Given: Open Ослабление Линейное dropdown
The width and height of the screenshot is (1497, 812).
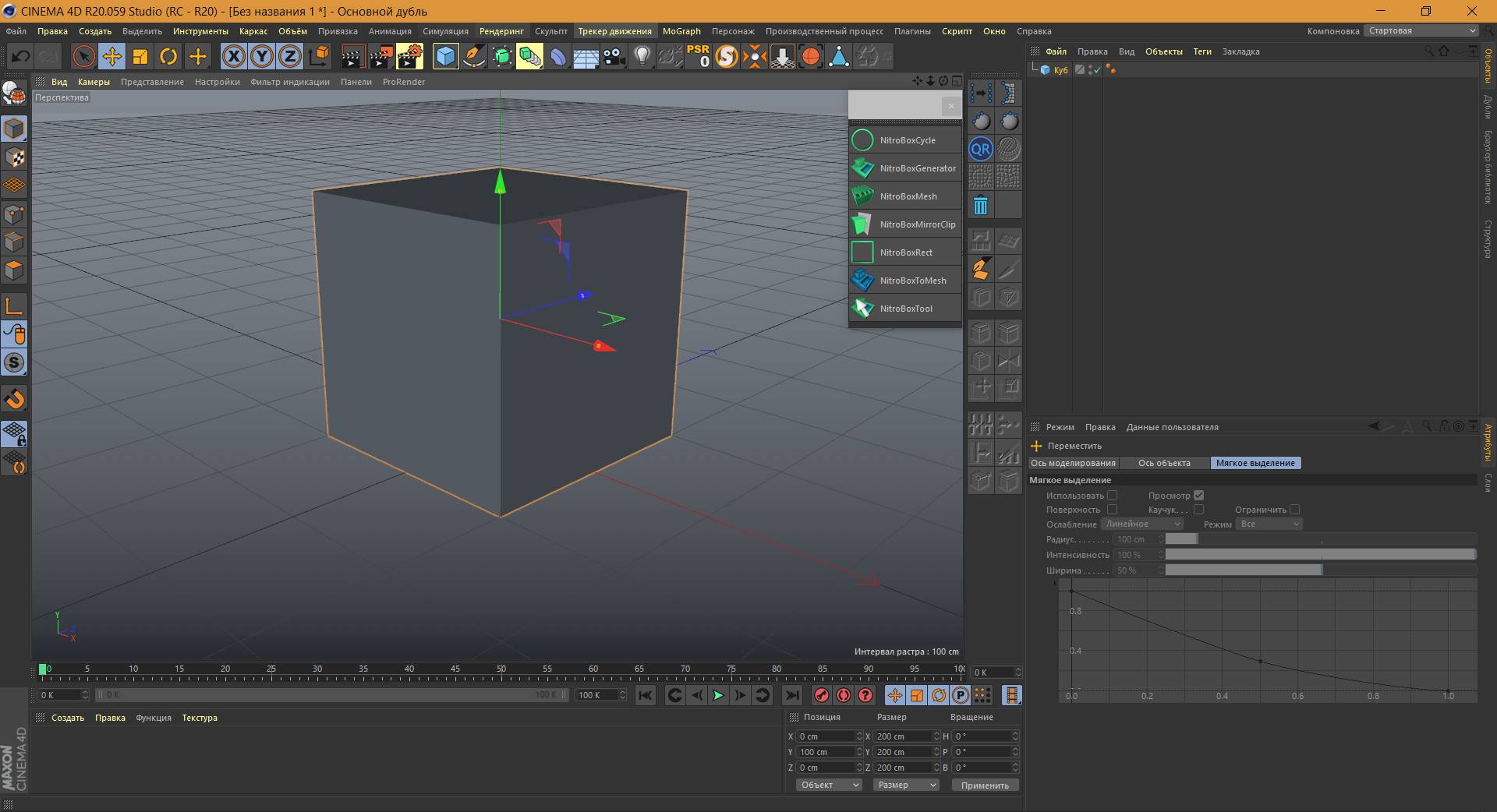Looking at the screenshot, I should click(x=1141, y=524).
